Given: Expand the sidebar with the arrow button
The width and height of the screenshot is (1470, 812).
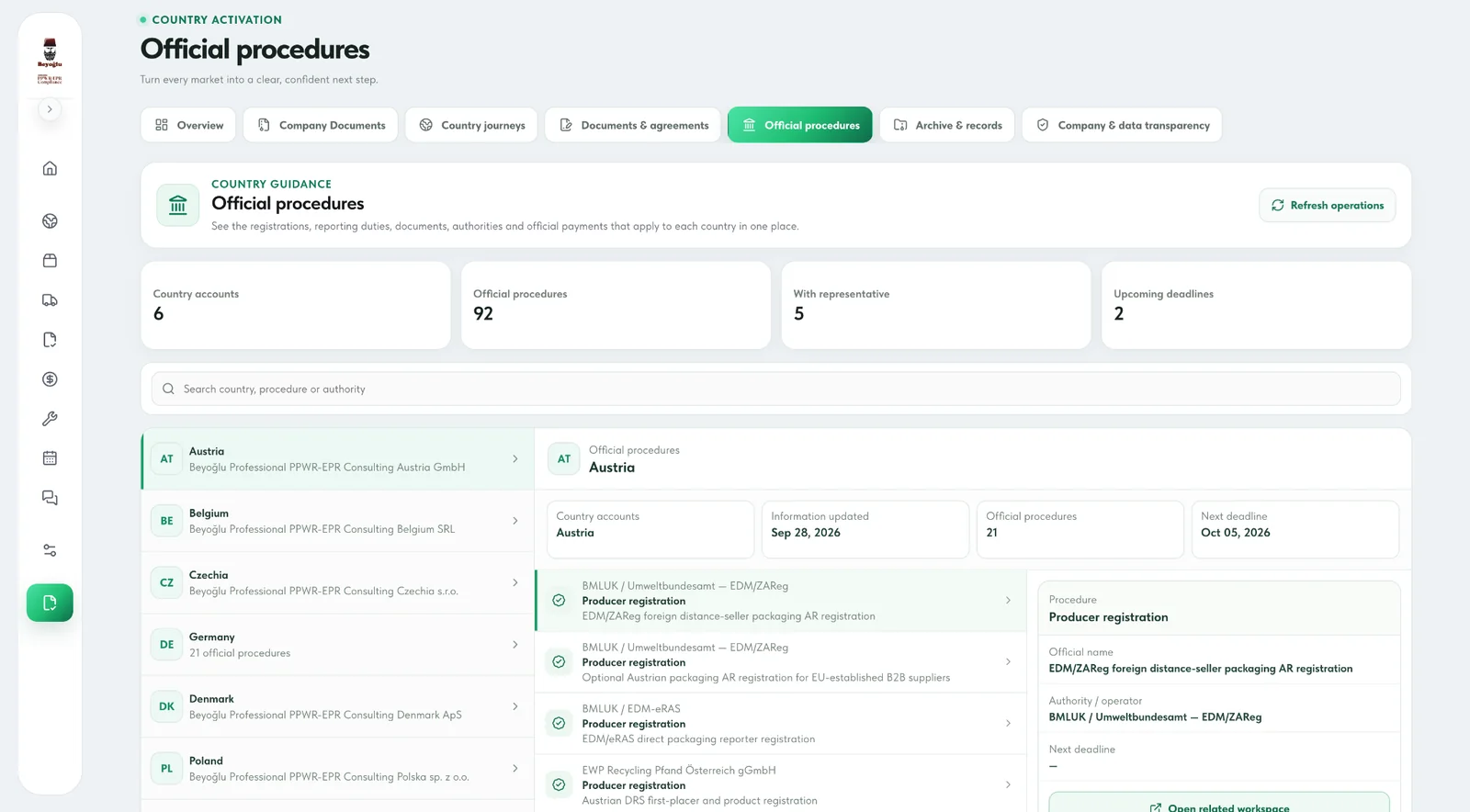Looking at the screenshot, I should [50, 109].
